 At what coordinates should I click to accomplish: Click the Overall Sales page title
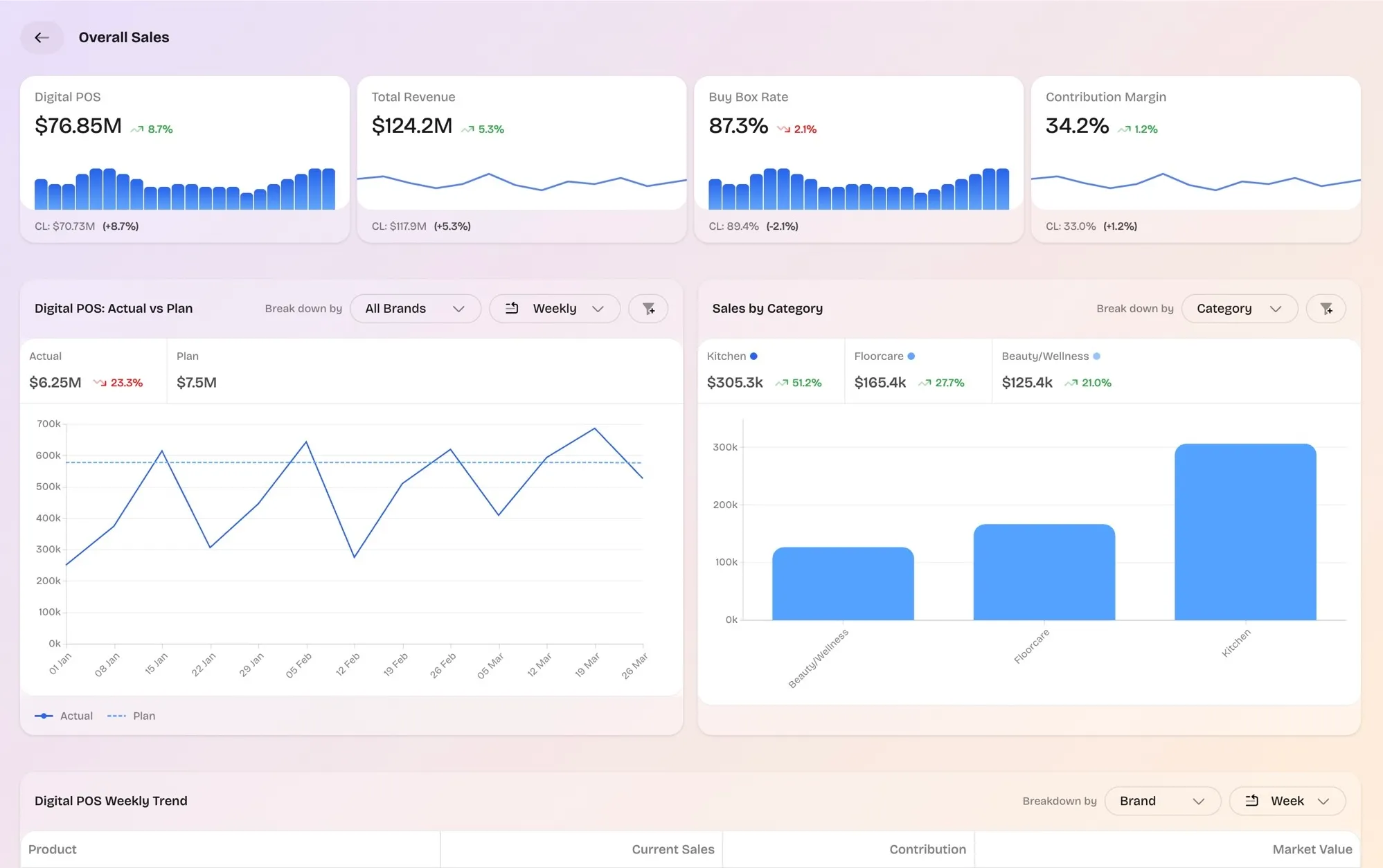[124, 37]
